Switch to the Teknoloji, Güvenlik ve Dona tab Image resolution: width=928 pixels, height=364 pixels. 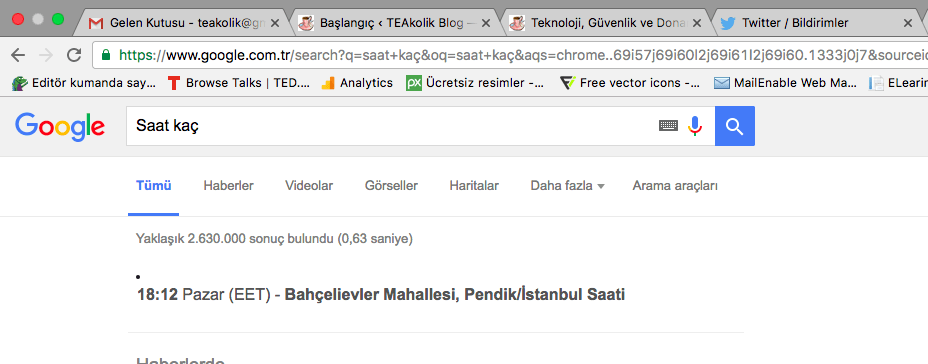click(604, 23)
